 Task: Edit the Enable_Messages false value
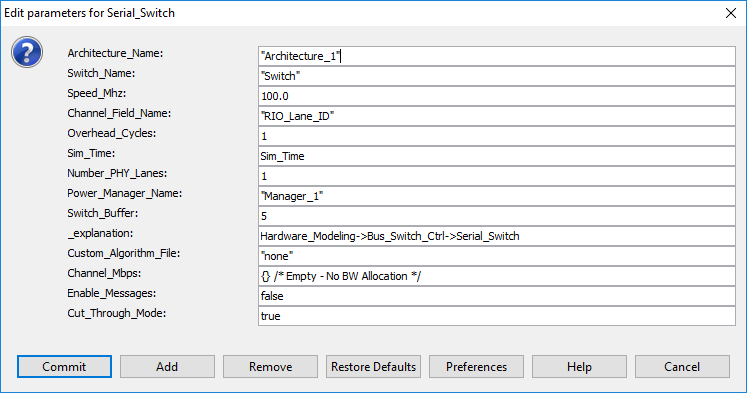497,296
